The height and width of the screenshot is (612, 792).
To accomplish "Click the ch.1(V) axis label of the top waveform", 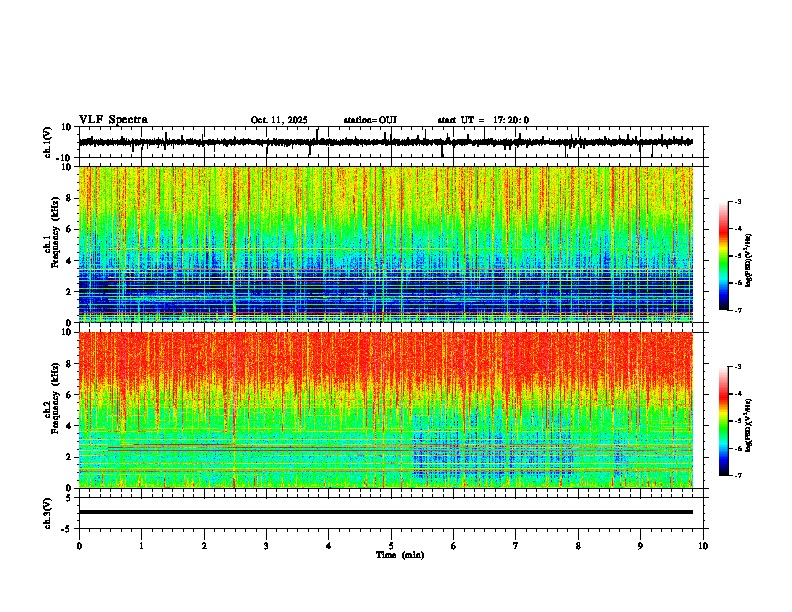I will [48, 142].
